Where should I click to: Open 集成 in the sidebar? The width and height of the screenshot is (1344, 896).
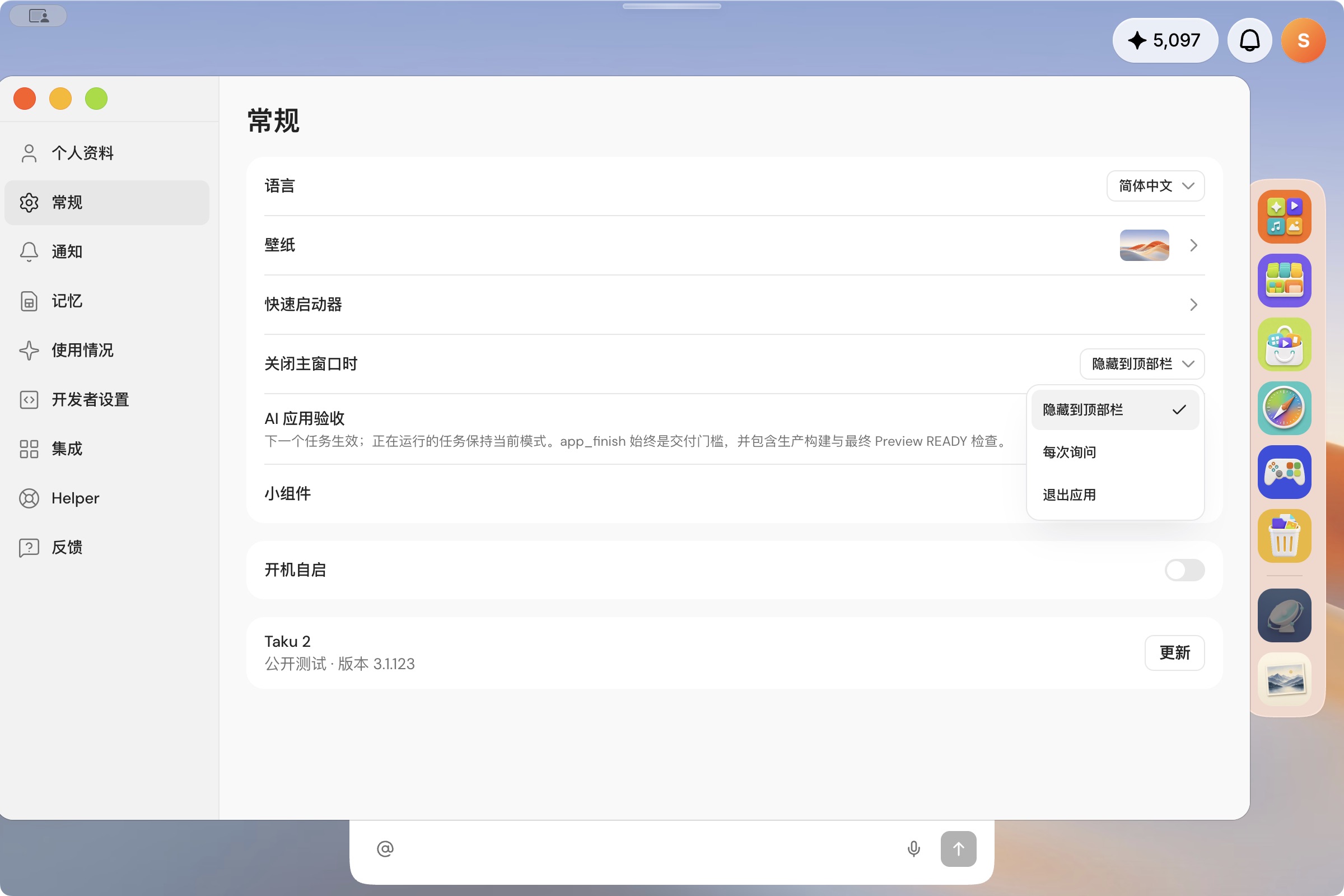(107, 449)
